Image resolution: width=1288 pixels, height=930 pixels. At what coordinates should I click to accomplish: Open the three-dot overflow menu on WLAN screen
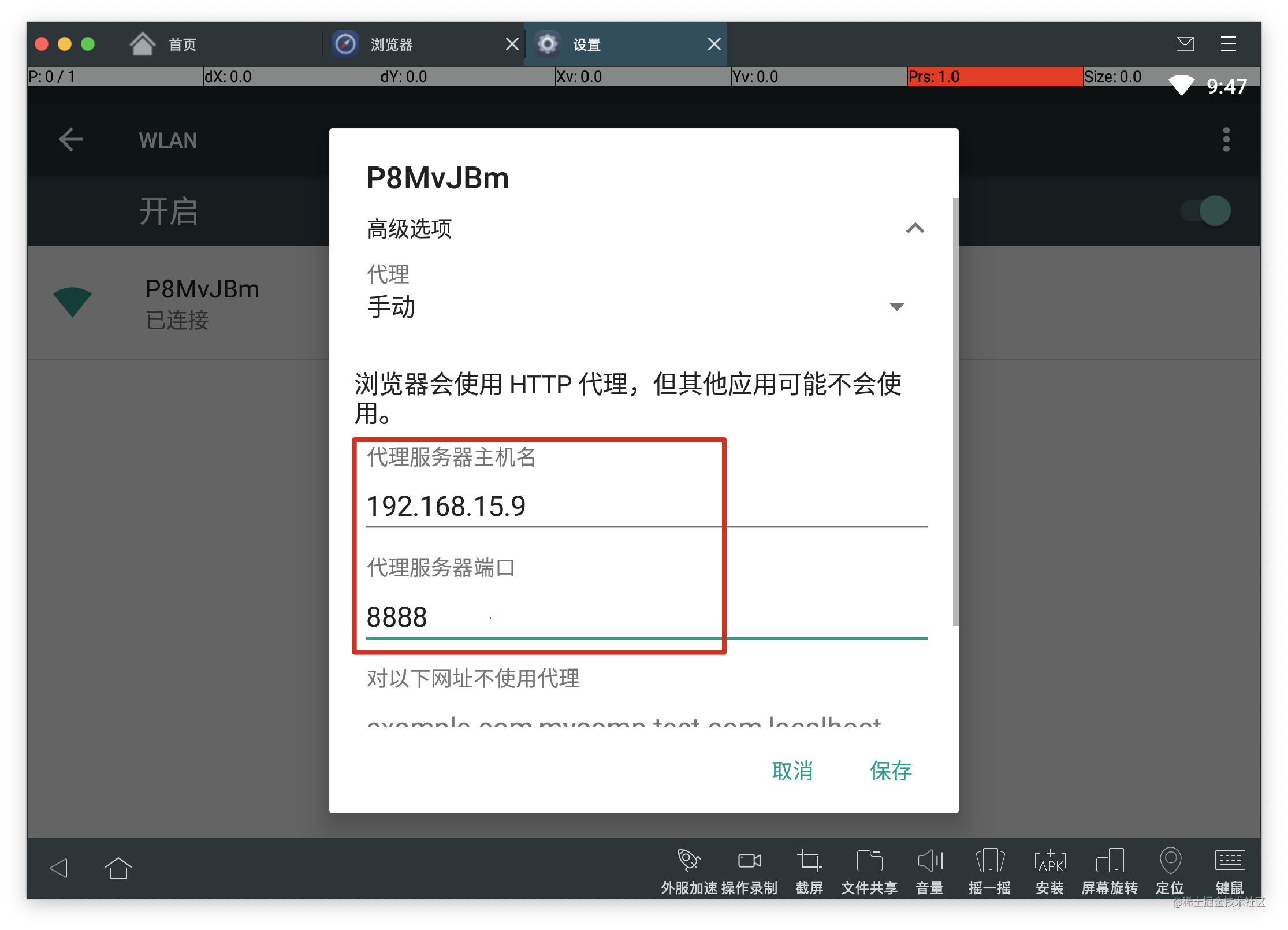point(1226,139)
